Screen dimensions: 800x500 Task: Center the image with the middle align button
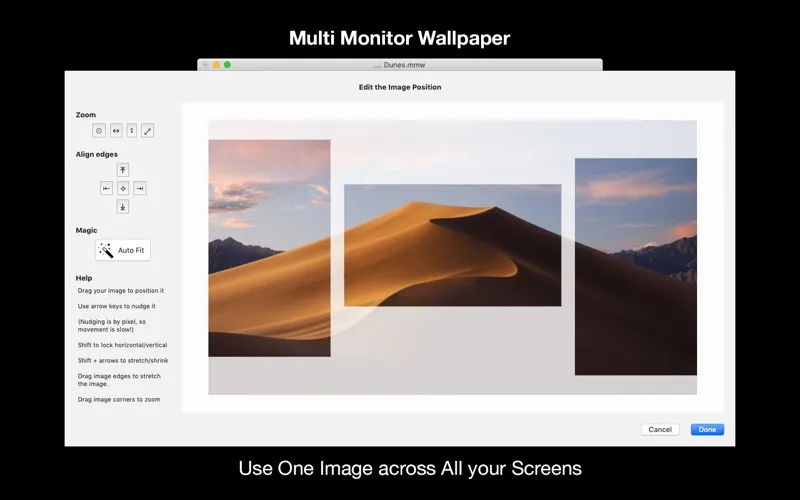[123, 188]
